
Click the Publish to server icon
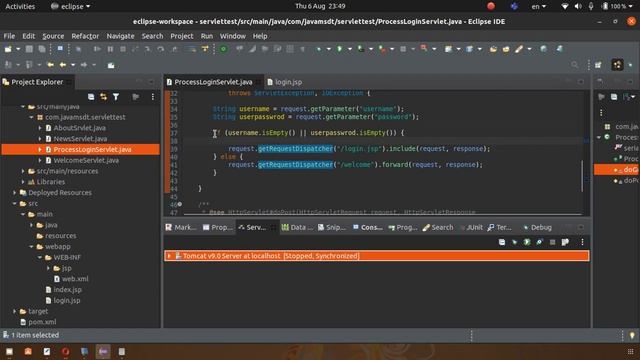click(x=565, y=242)
